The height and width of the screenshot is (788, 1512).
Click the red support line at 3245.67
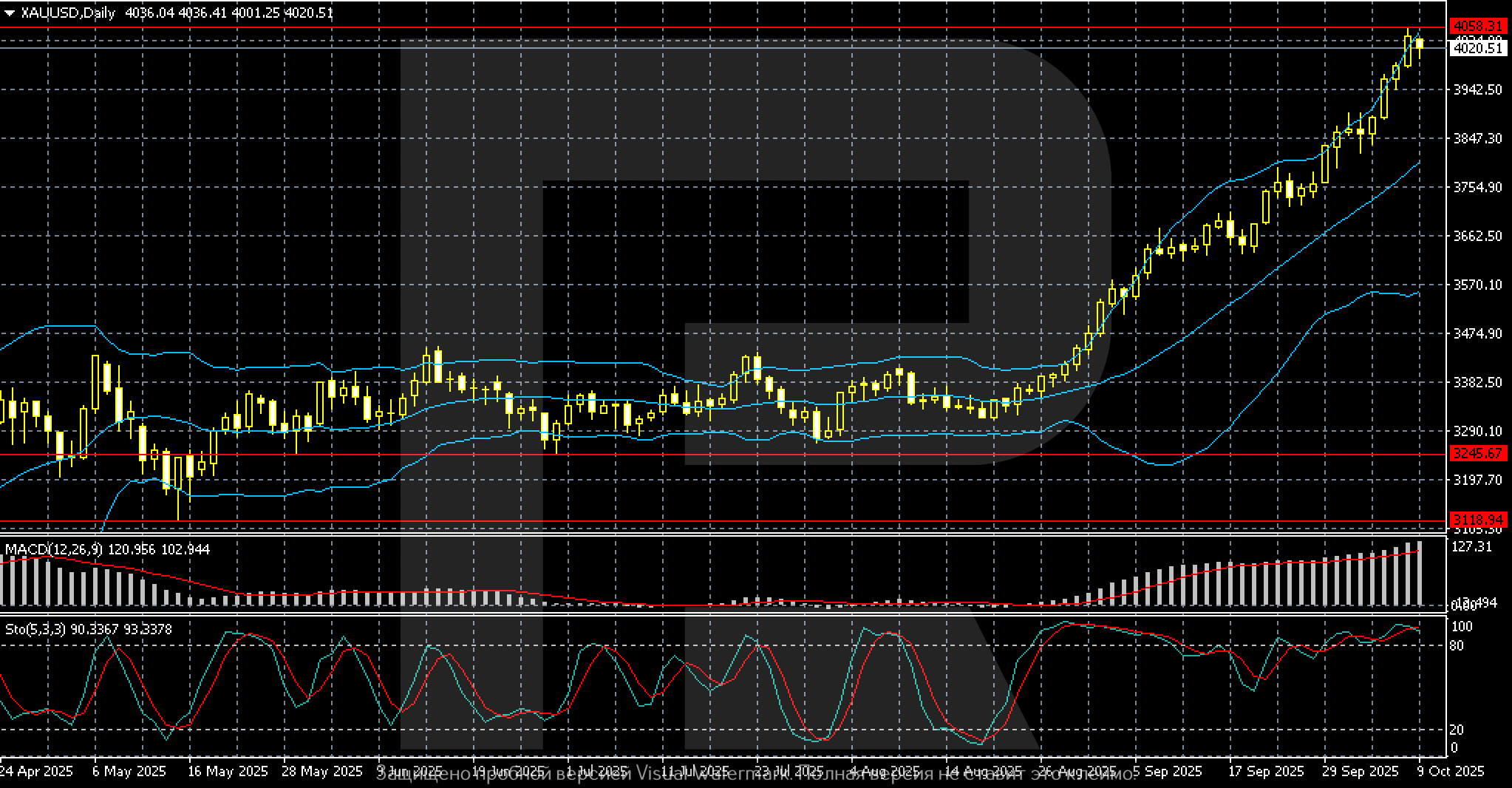739,455
